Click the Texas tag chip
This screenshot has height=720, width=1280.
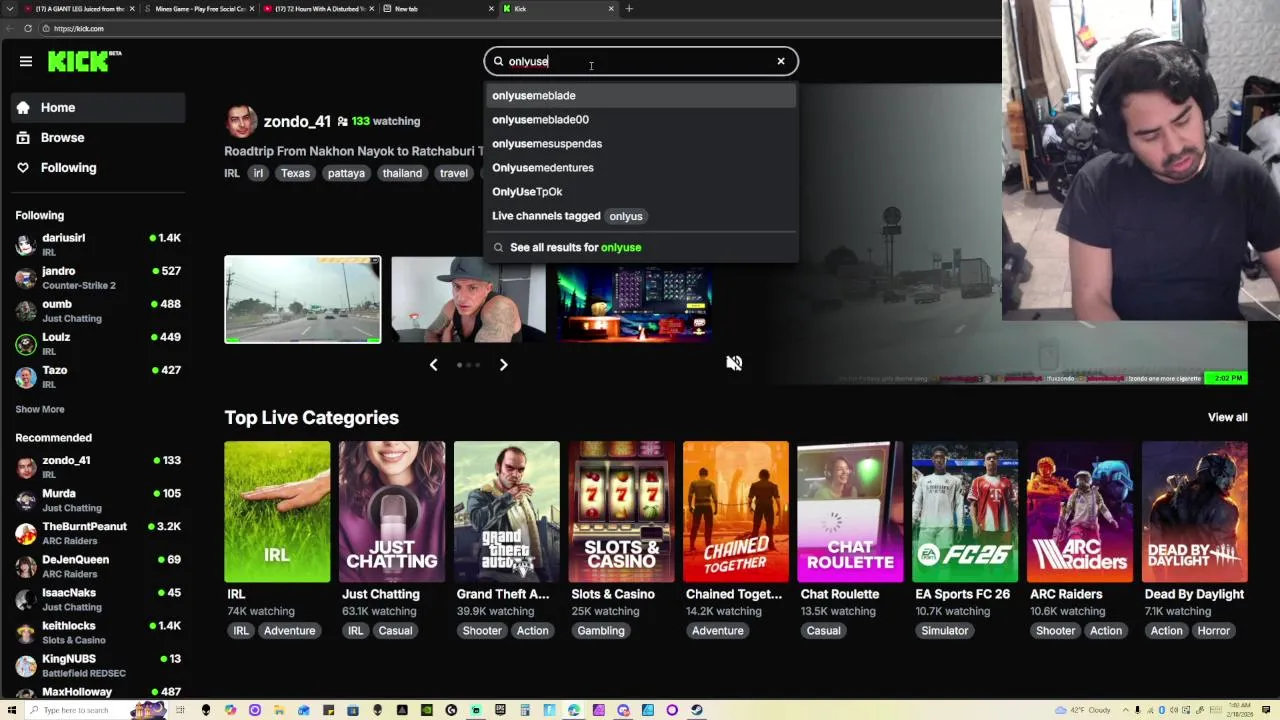(295, 173)
